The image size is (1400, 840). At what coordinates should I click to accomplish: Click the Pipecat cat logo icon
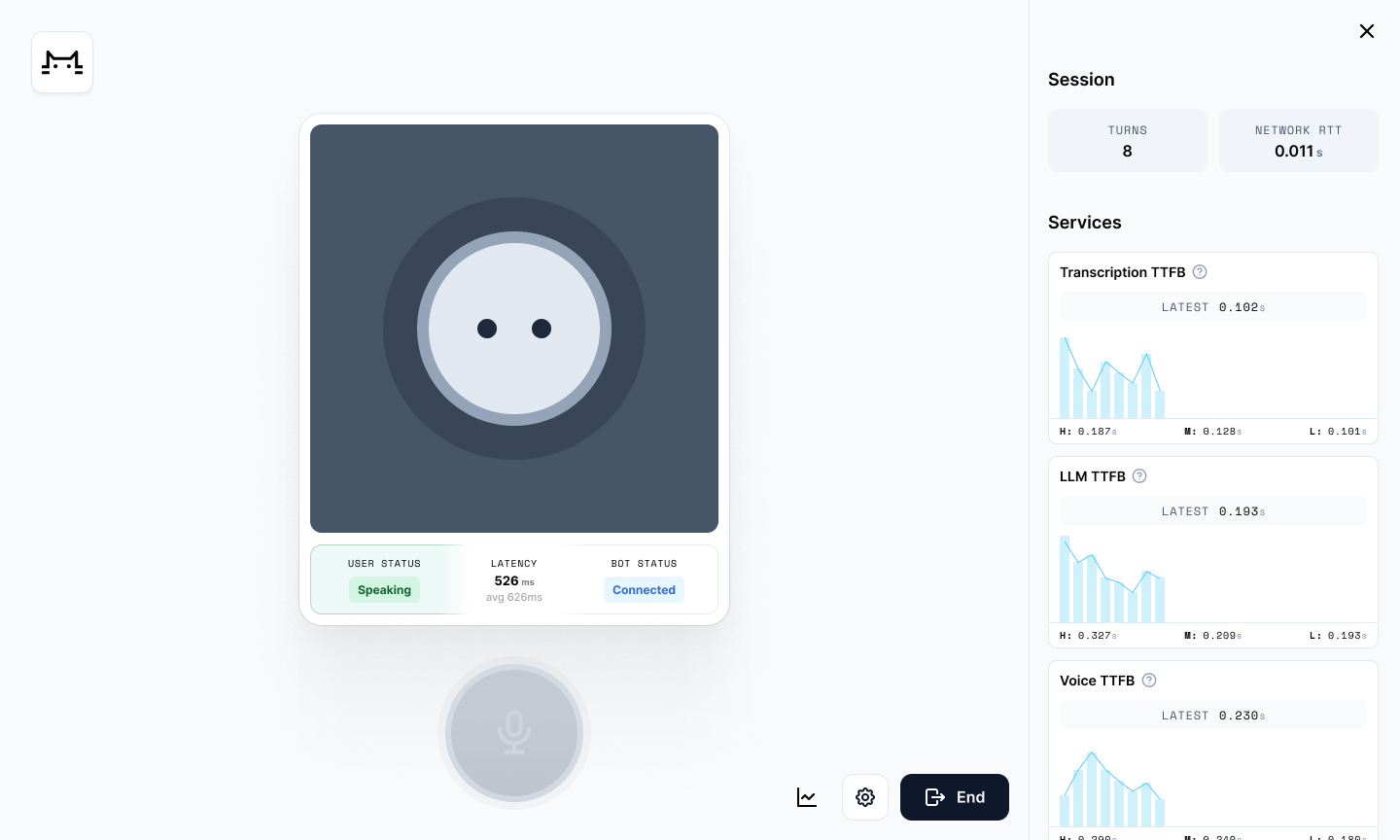[62, 62]
